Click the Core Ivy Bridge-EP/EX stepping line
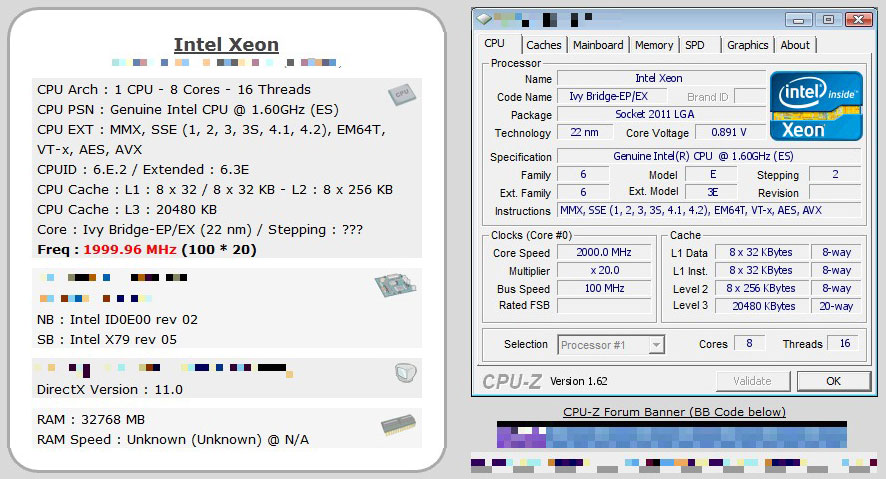This screenshot has height=479, width=886. 200,229
